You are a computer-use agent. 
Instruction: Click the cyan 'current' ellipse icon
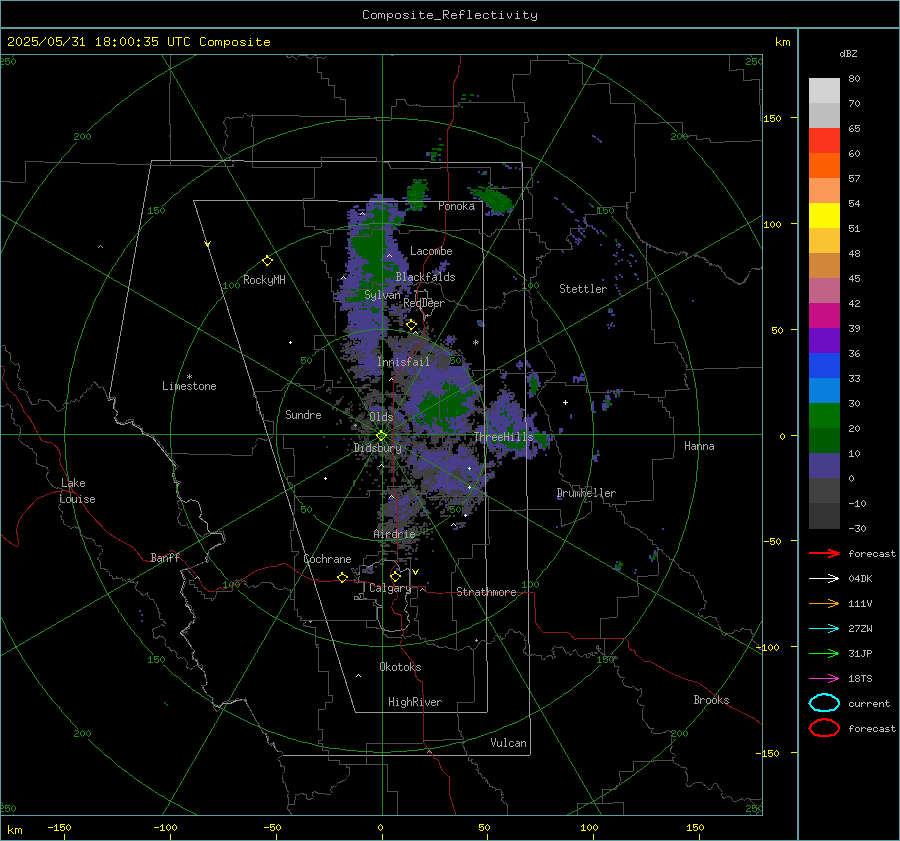824,703
